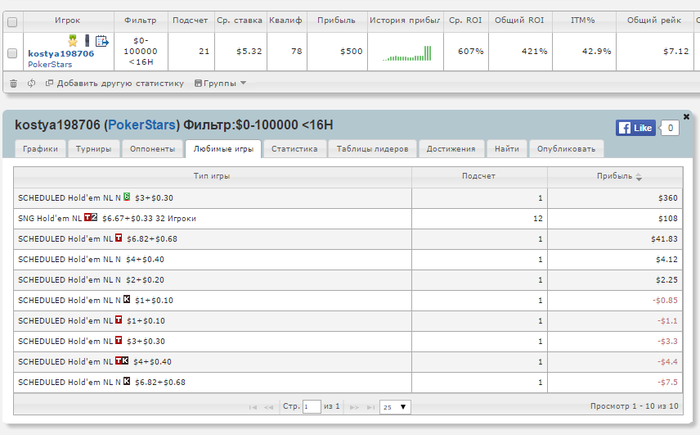The height and width of the screenshot is (435, 700).
Task: Click the Facebook like count 0 bubble
Action: click(x=670, y=128)
